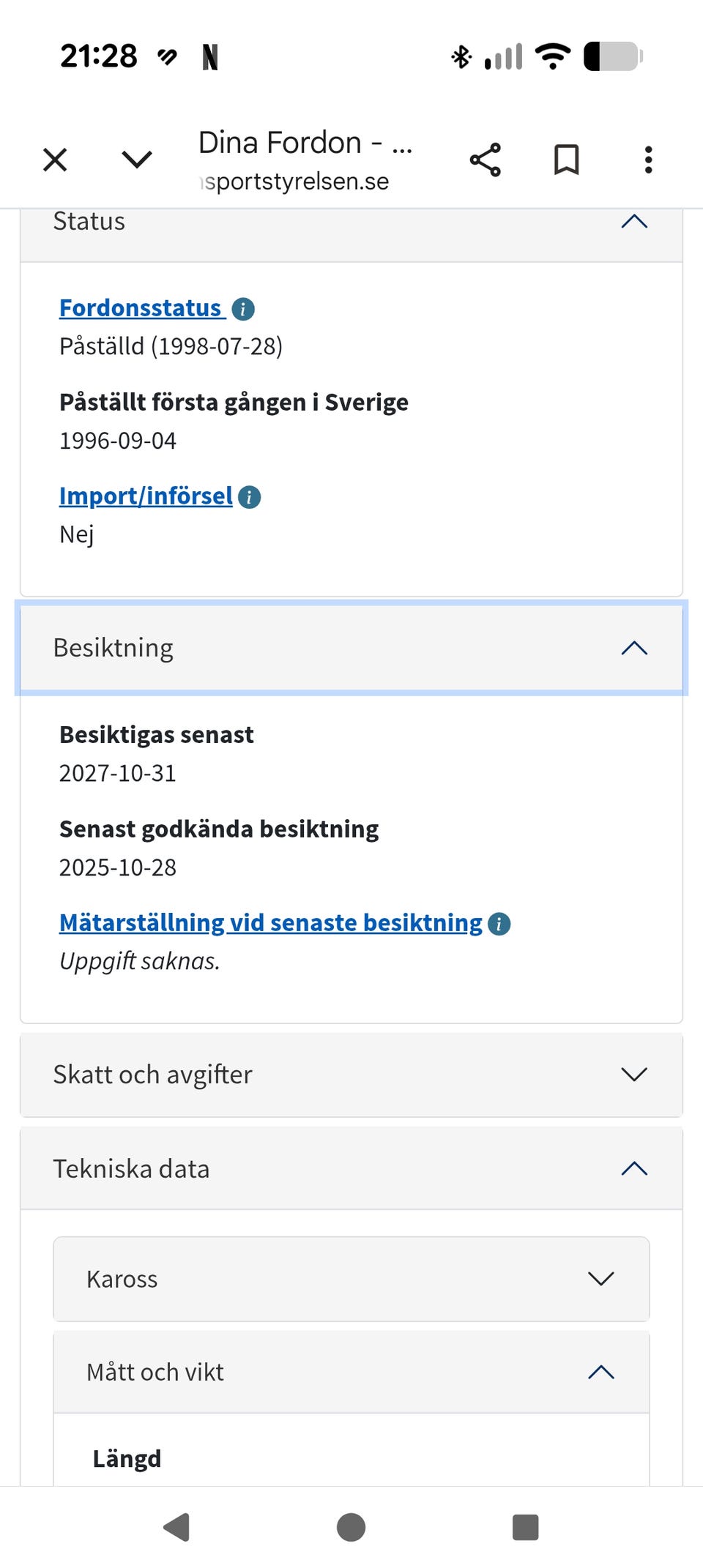703x1568 pixels.
Task: Expand the Kaross subsection
Action: tap(600, 1279)
